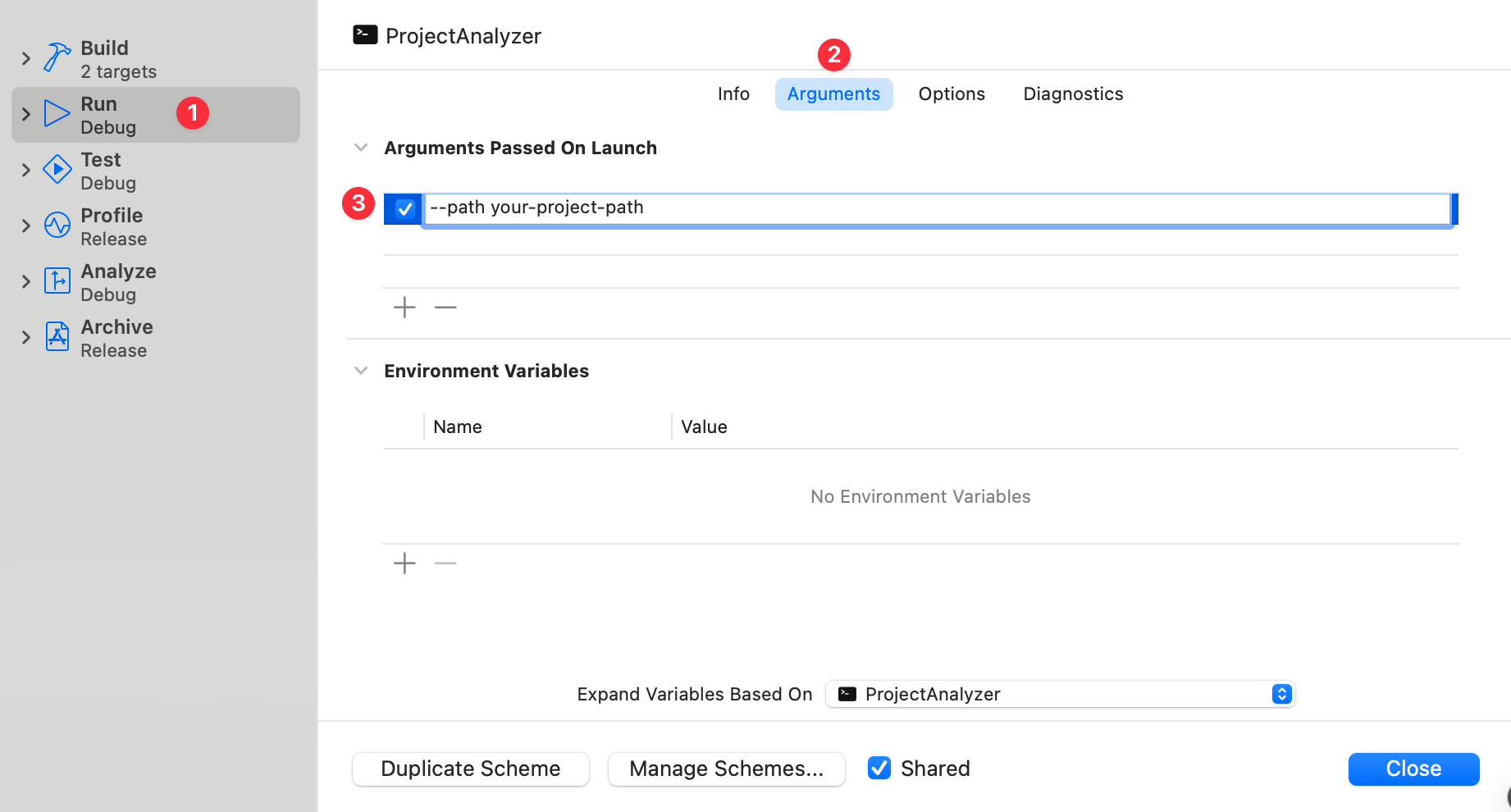Select the Archive action icon
Image resolution: width=1511 pixels, height=812 pixels.
(x=57, y=336)
